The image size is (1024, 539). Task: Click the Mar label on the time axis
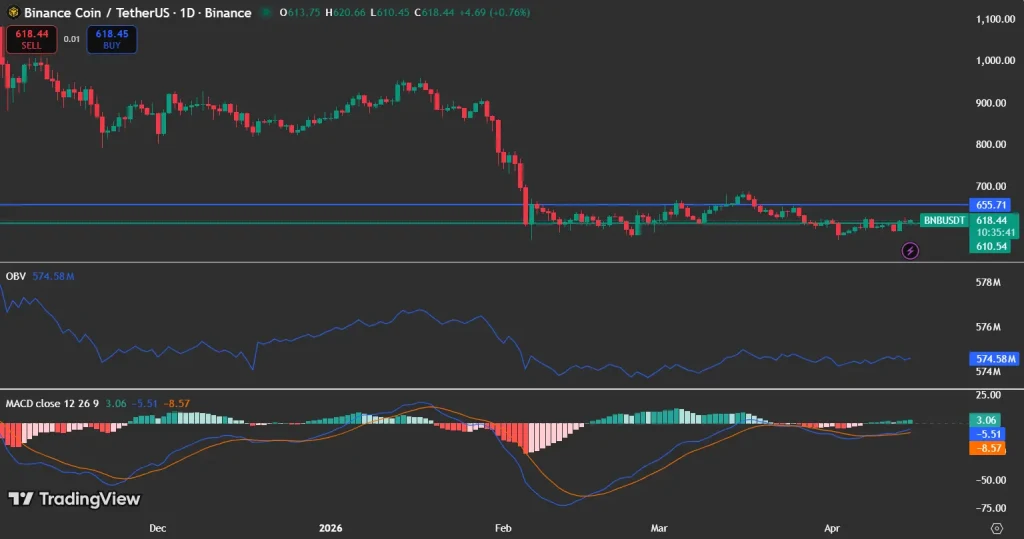659,528
